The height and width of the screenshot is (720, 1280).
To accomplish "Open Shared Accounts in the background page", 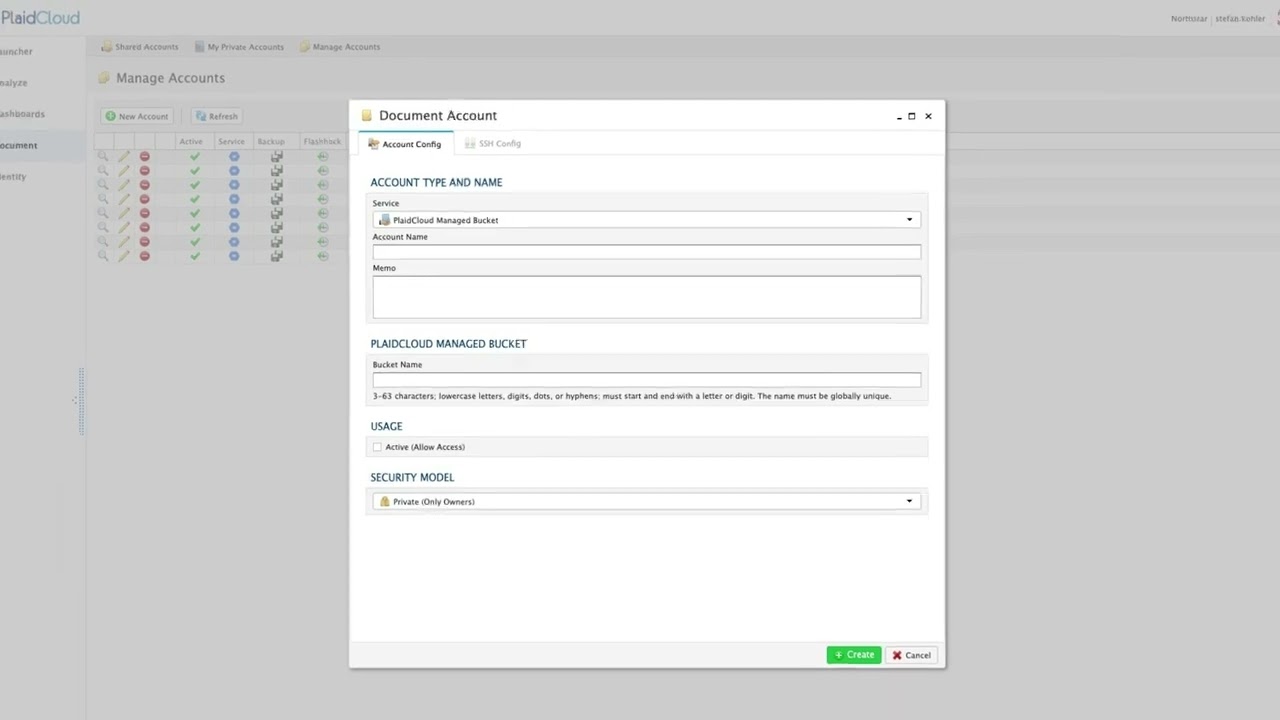I will pos(140,47).
